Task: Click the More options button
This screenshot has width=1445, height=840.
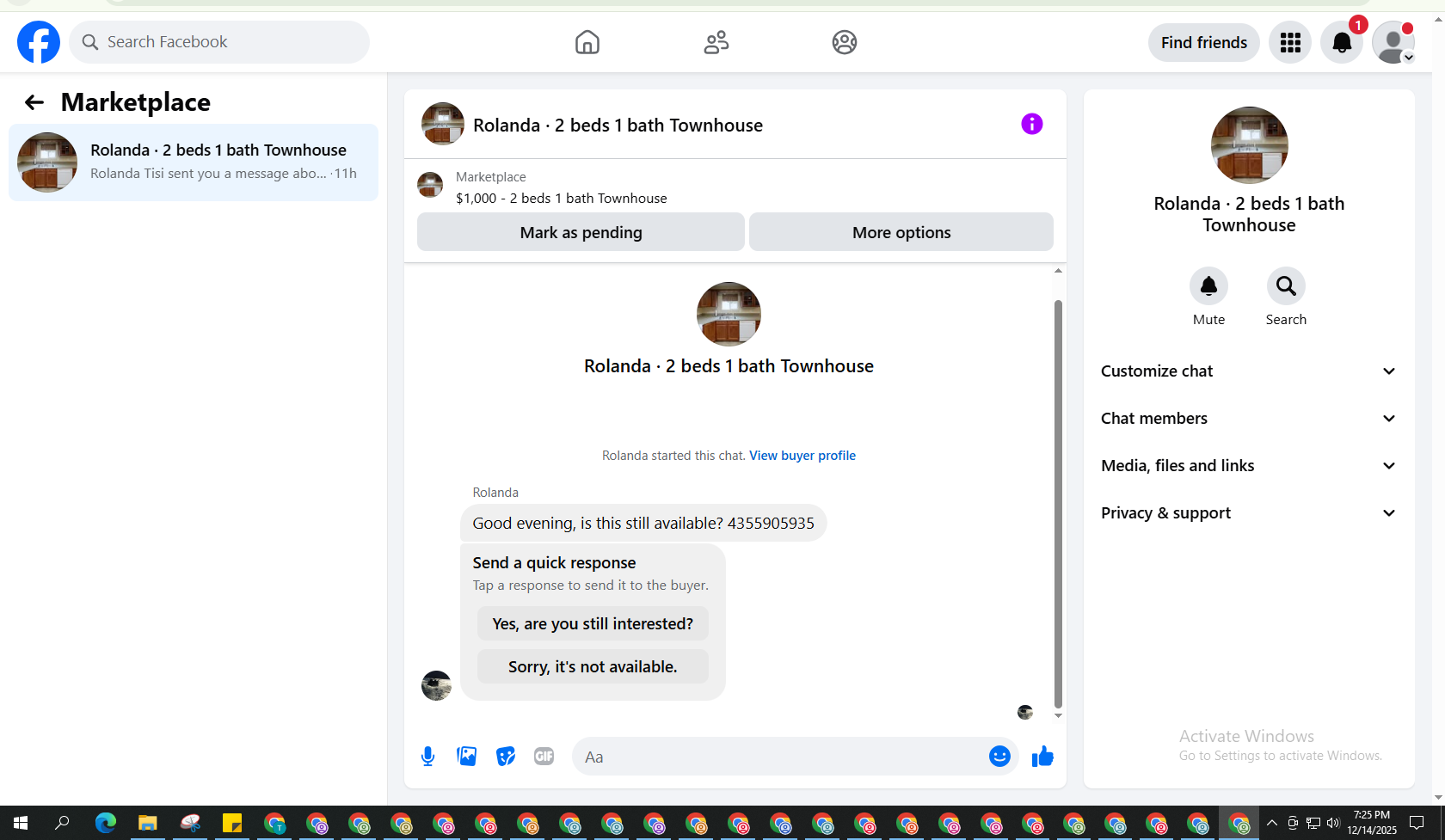Action: coord(901,232)
